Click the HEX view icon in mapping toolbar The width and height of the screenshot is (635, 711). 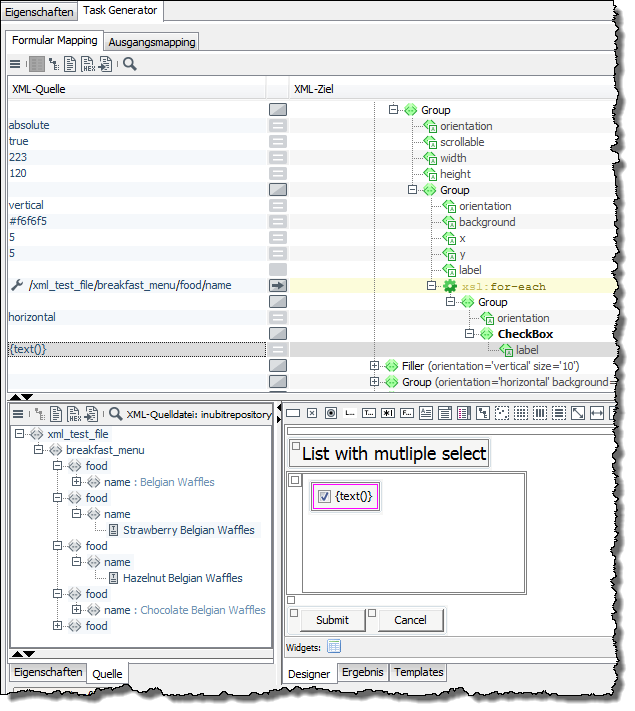(x=88, y=64)
